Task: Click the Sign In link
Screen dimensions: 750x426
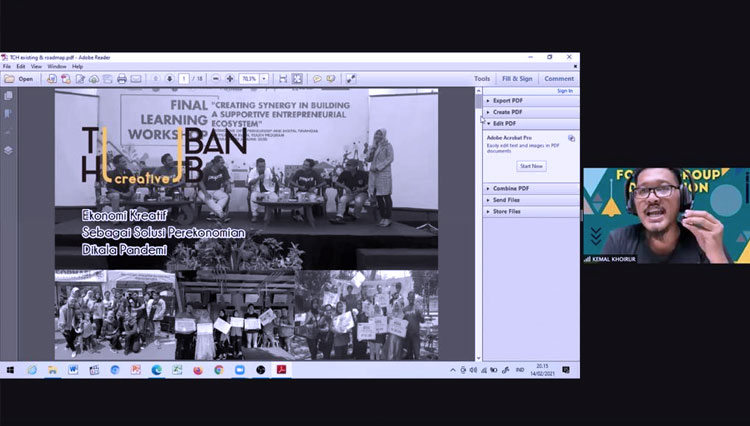Action: pyautogui.click(x=565, y=91)
